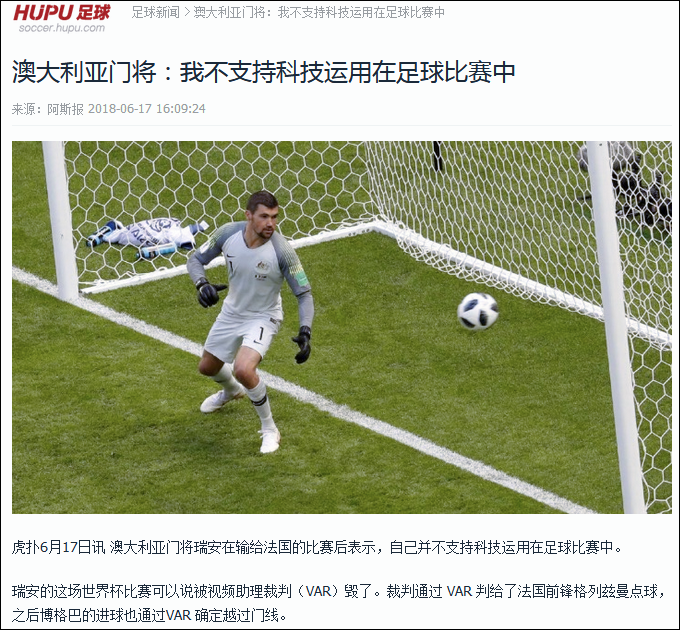The width and height of the screenshot is (680, 630).
Task: Click the number 1 on goalkeeper's shorts
Action: coord(261,333)
